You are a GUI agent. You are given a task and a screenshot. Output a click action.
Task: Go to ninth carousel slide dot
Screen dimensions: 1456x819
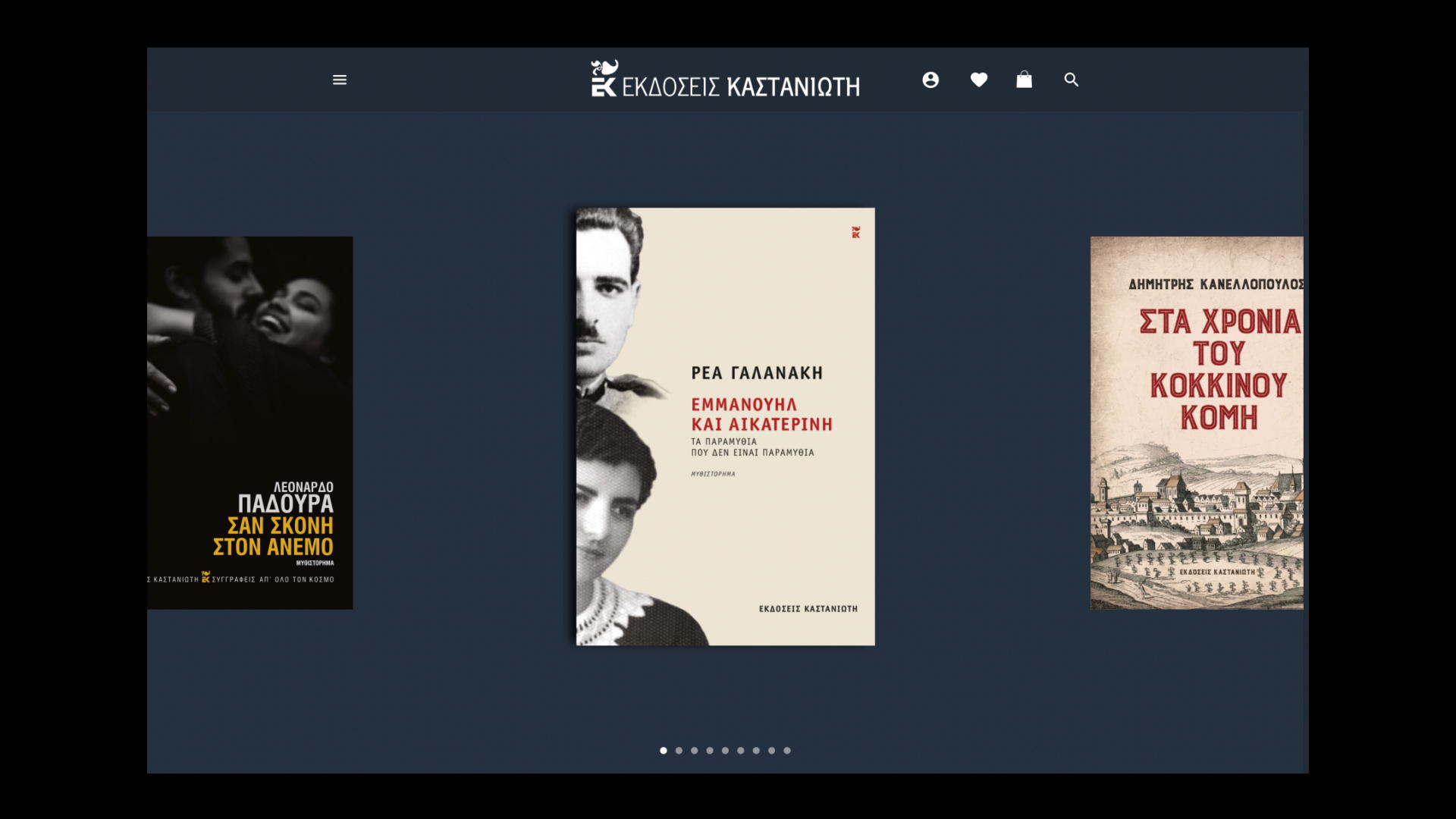click(x=787, y=751)
